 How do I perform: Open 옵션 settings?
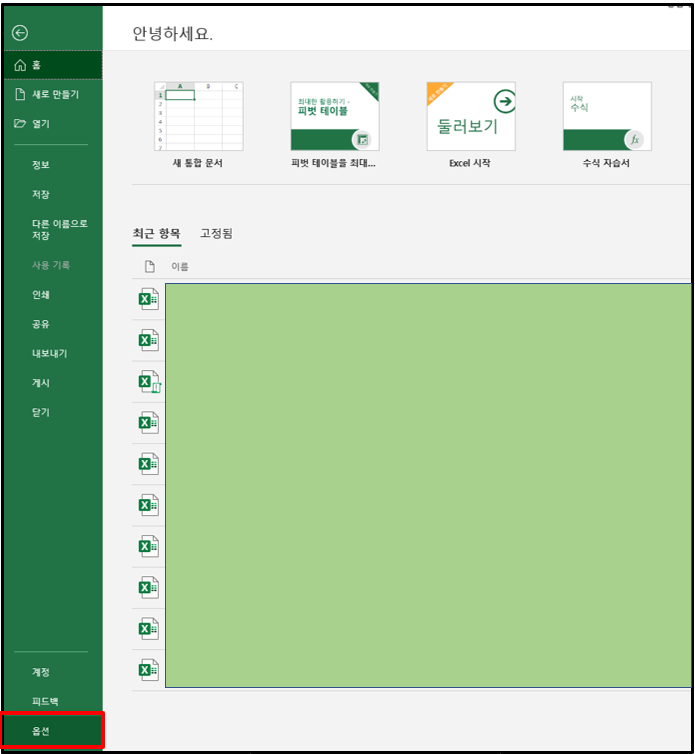click(x=53, y=730)
